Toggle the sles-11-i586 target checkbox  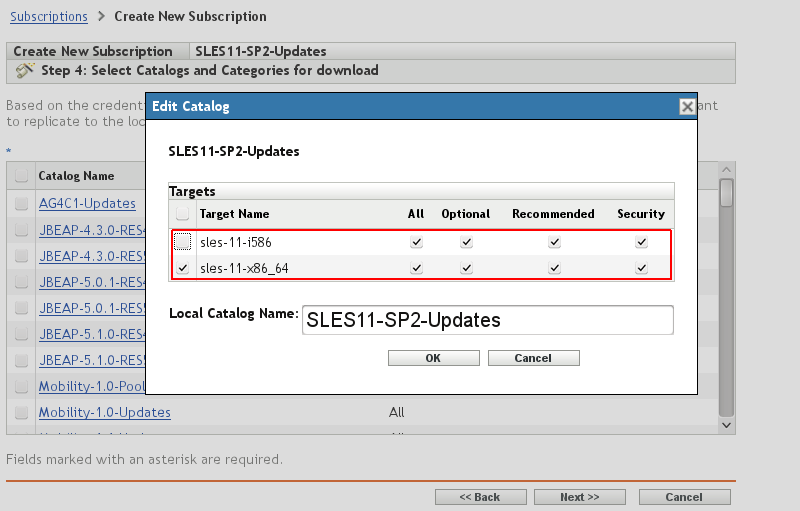coord(182,242)
